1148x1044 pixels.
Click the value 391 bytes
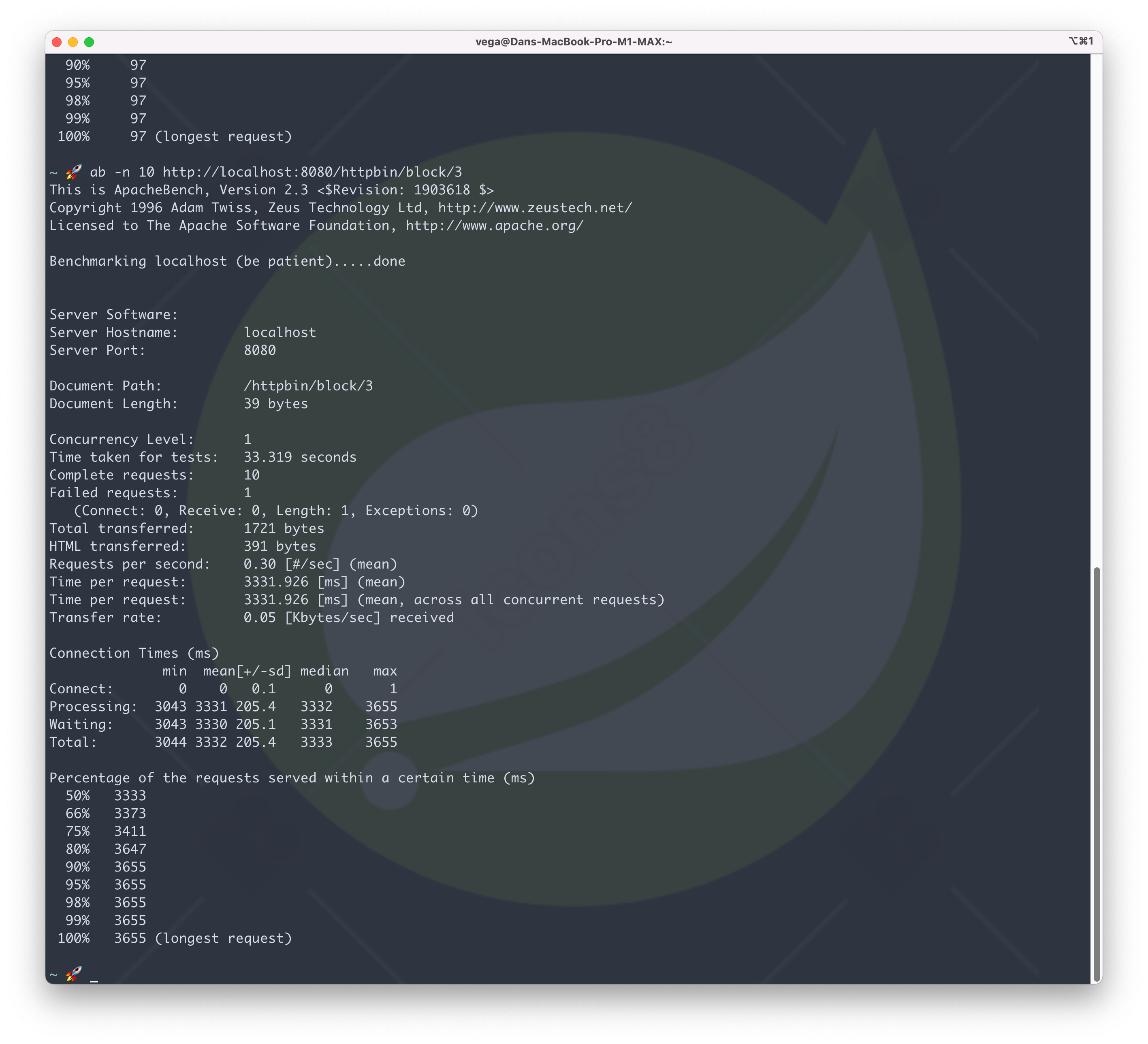pyautogui.click(x=280, y=546)
